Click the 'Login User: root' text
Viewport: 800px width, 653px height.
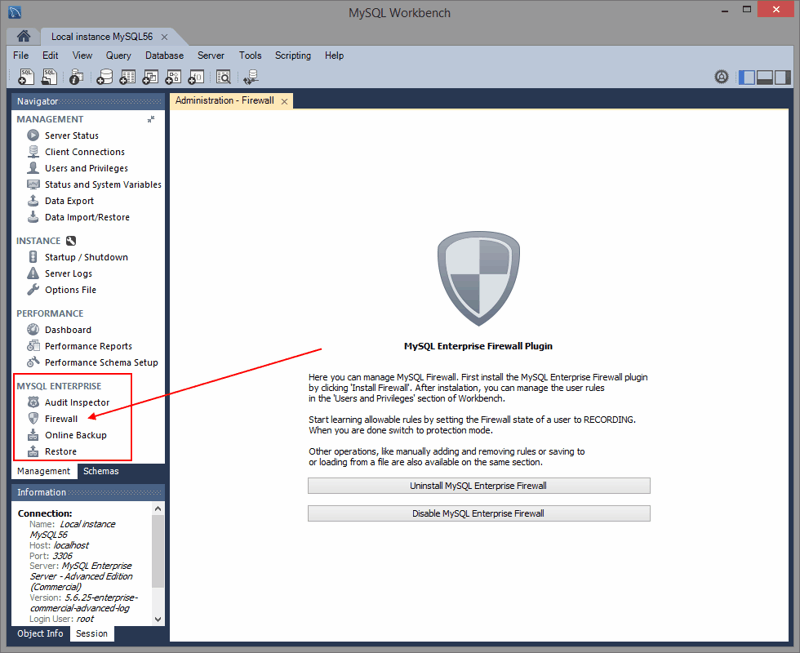(x=61, y=619)
